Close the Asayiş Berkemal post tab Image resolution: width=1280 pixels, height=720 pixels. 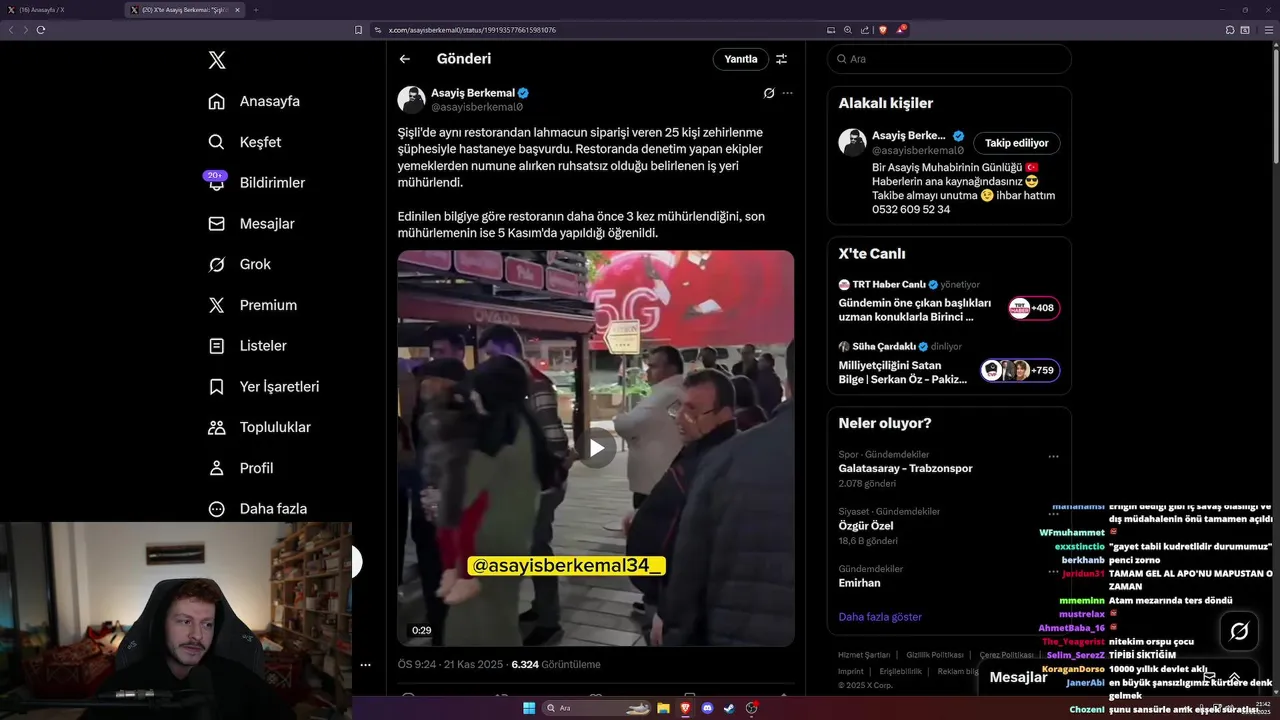237,10
